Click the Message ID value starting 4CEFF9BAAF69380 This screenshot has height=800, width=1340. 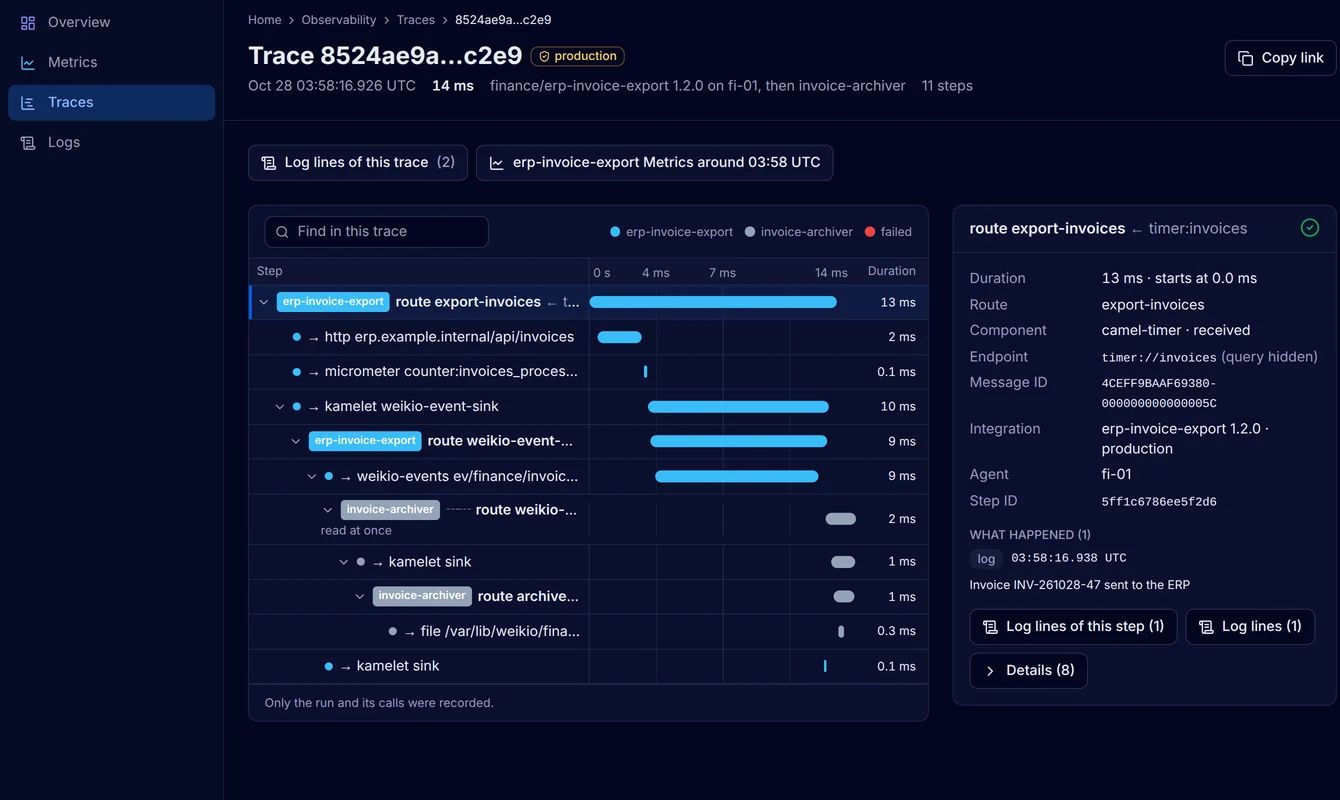click(1159, 393)
